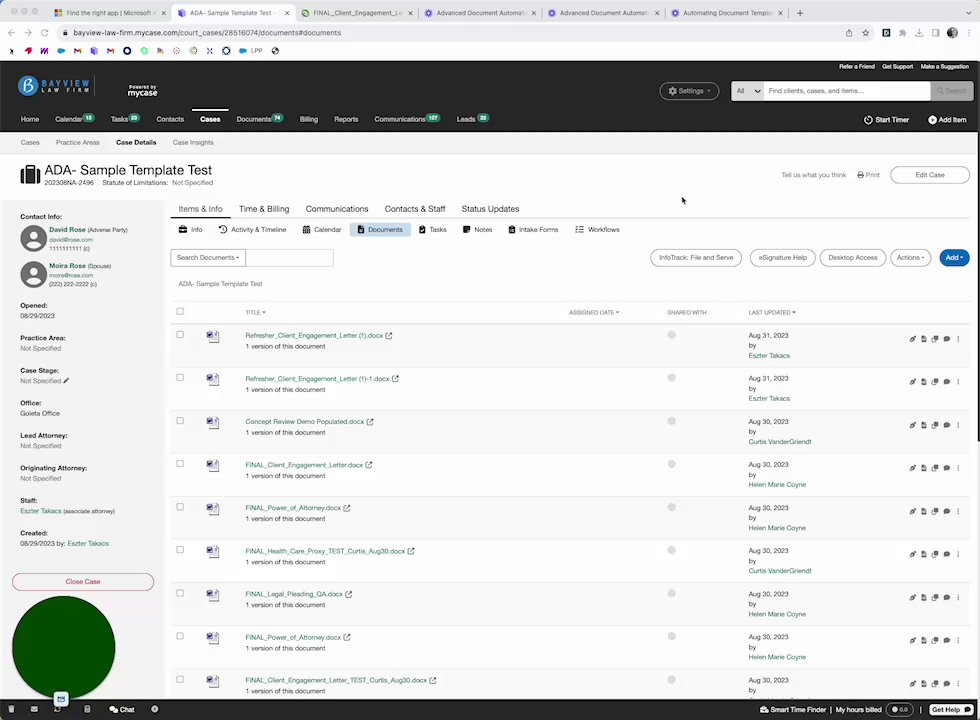Click the eSignature Help button
Screen dimensions: 980x720
click(782, 258)
